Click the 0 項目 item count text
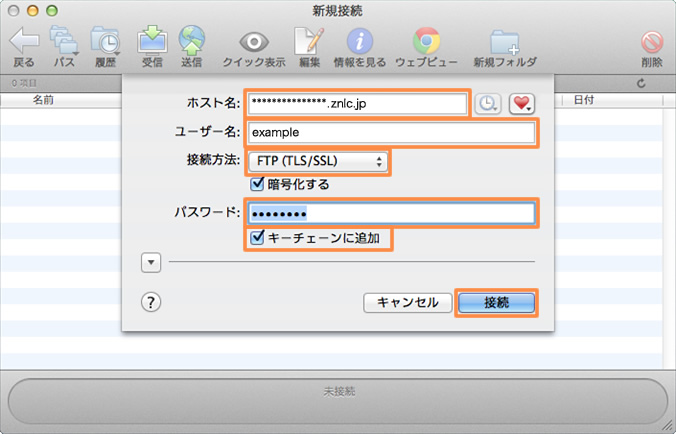This screenshot has width=676, height=434. click(x=24, y=83)
